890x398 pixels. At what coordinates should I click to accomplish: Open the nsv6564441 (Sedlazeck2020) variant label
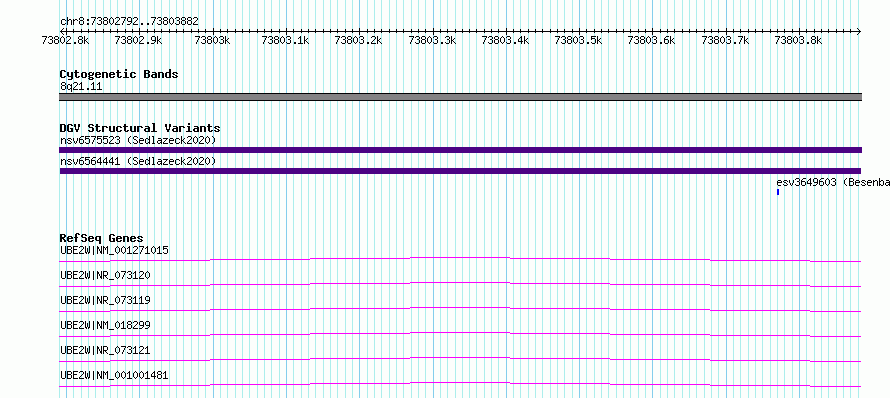point(138,162)
